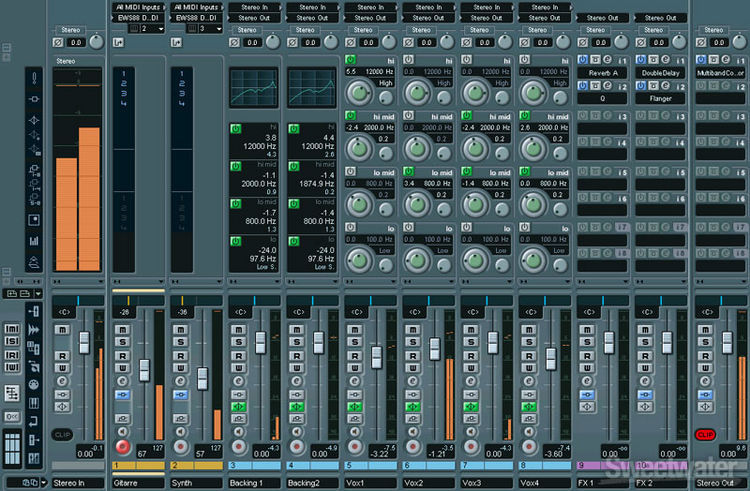Image resolution: width=750 pixels, height=491 pixels.
Task: Click the Gitarre volume fader handle
Action: [144, 371]
